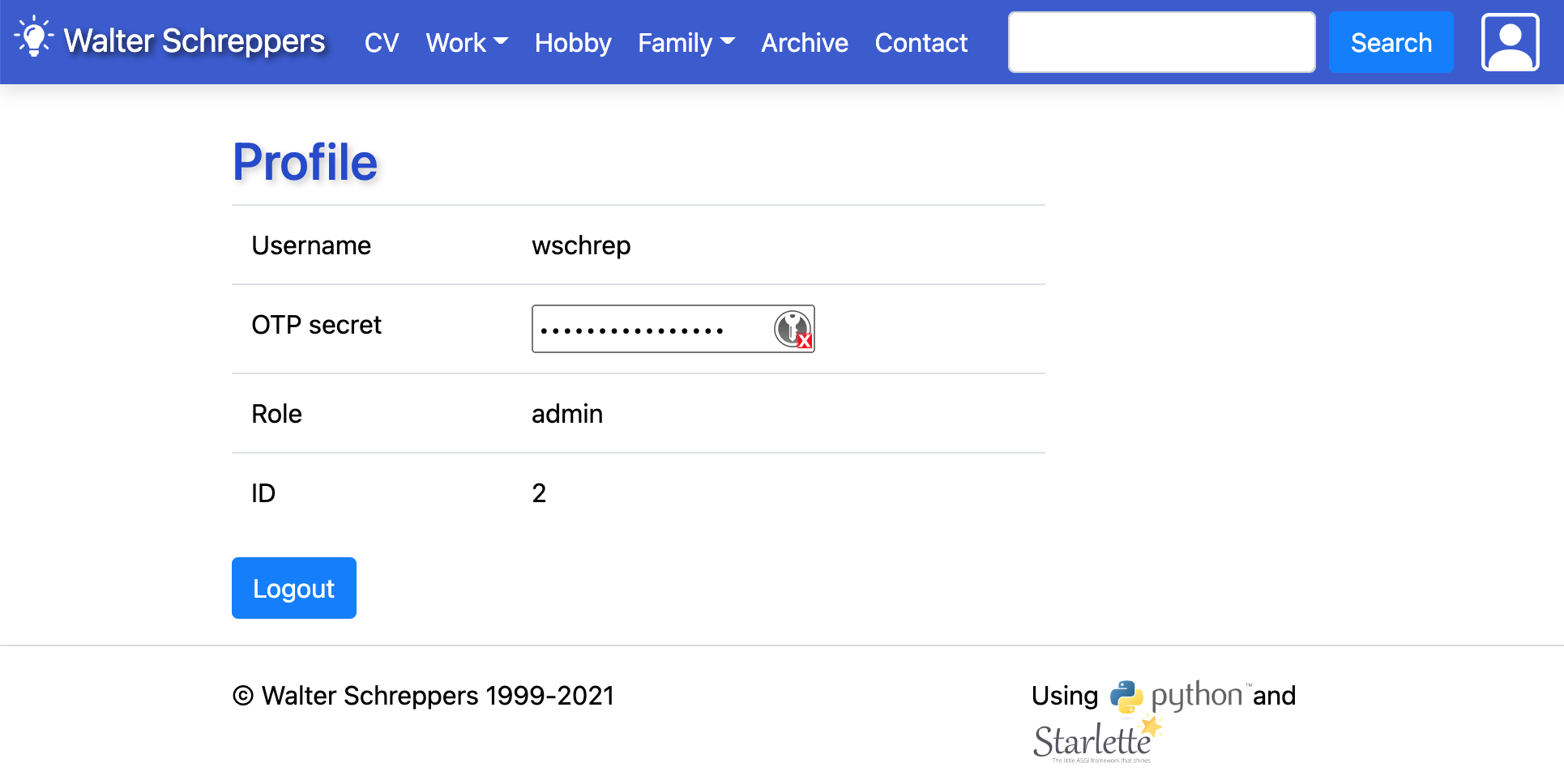Click the Profile heading
The image size is (1564, 784).
click(x=305, y=162)
